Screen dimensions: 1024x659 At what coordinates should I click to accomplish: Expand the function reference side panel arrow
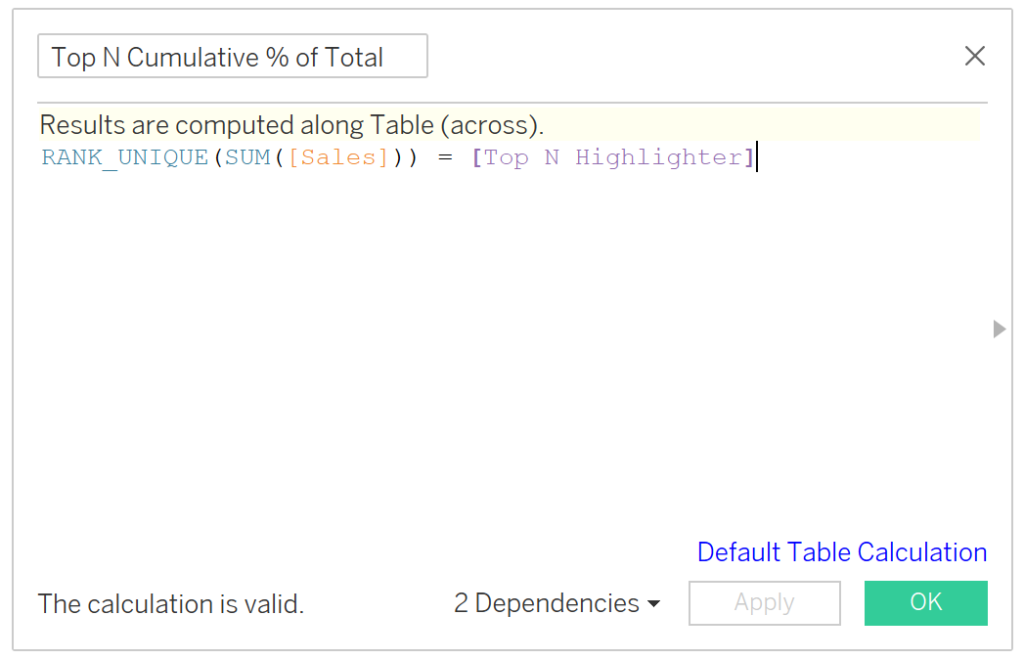(x=999, y=329)
